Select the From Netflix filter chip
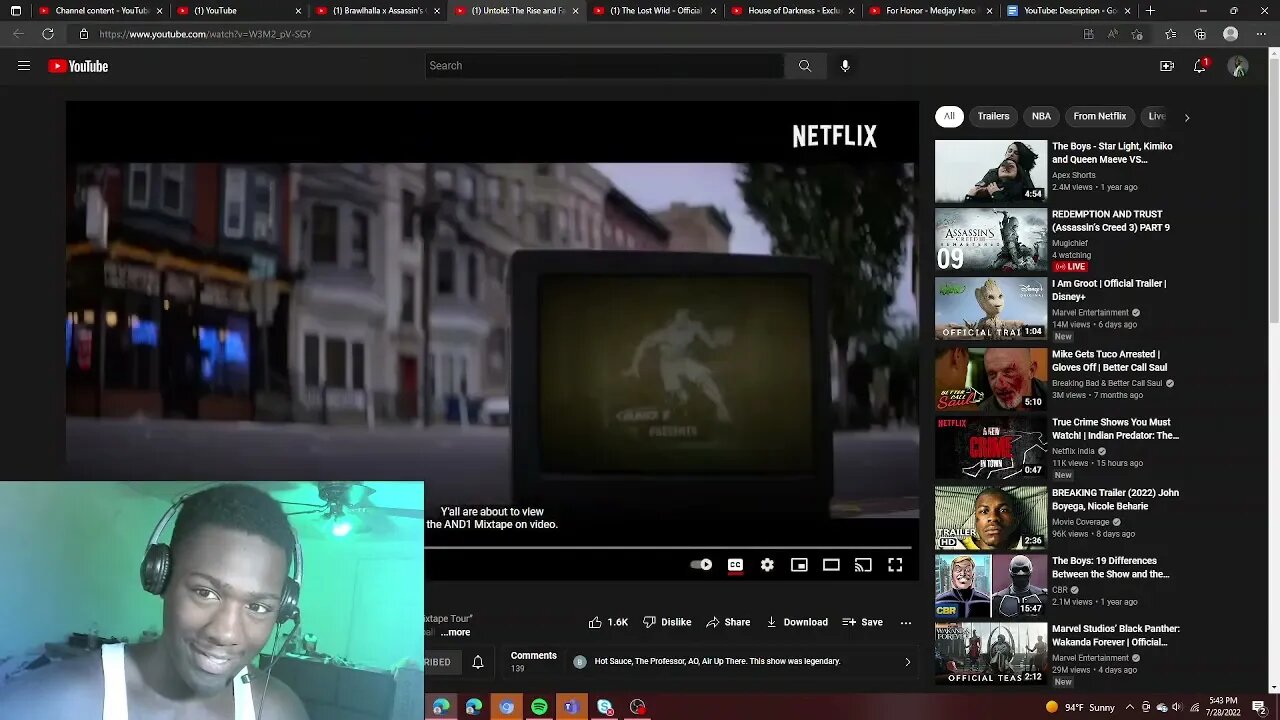Screen dimensions: 1280x720 coord(1100,116)
